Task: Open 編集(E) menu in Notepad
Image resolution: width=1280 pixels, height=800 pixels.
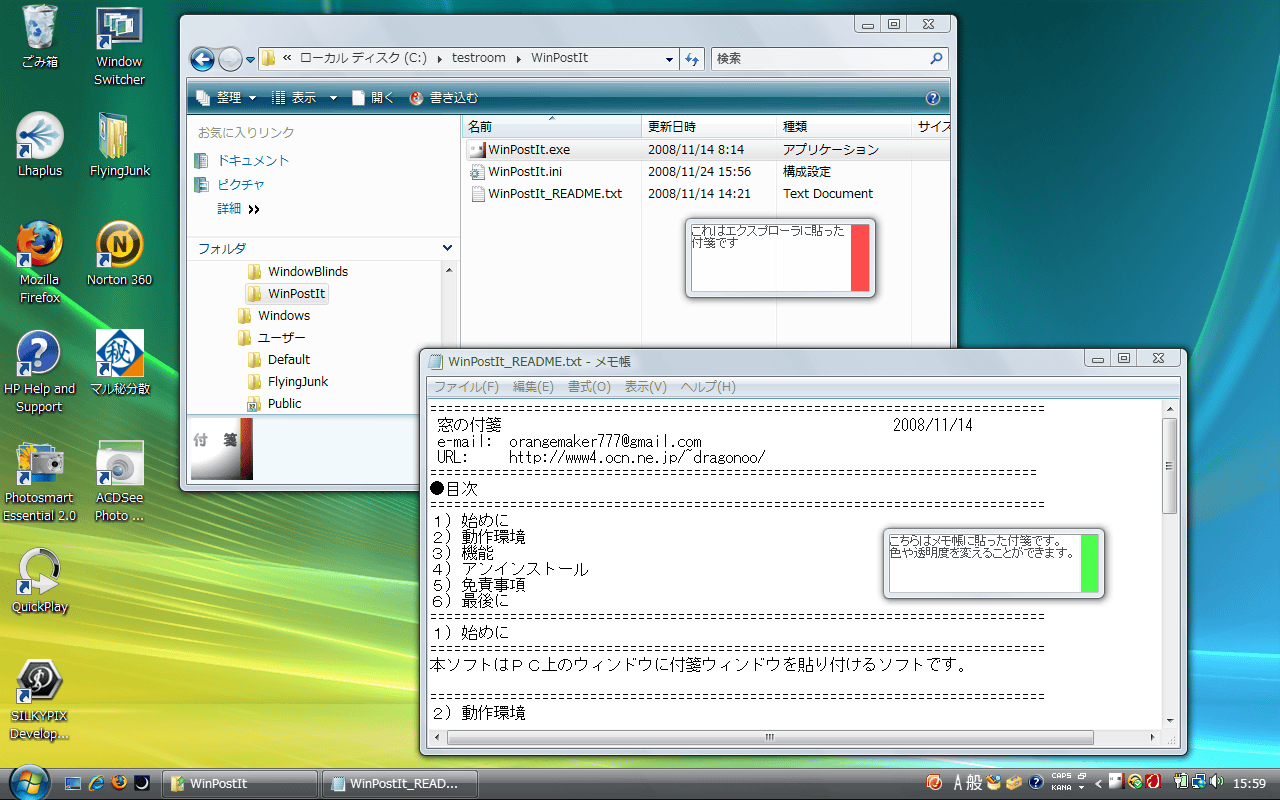Action: click(533, 387)
